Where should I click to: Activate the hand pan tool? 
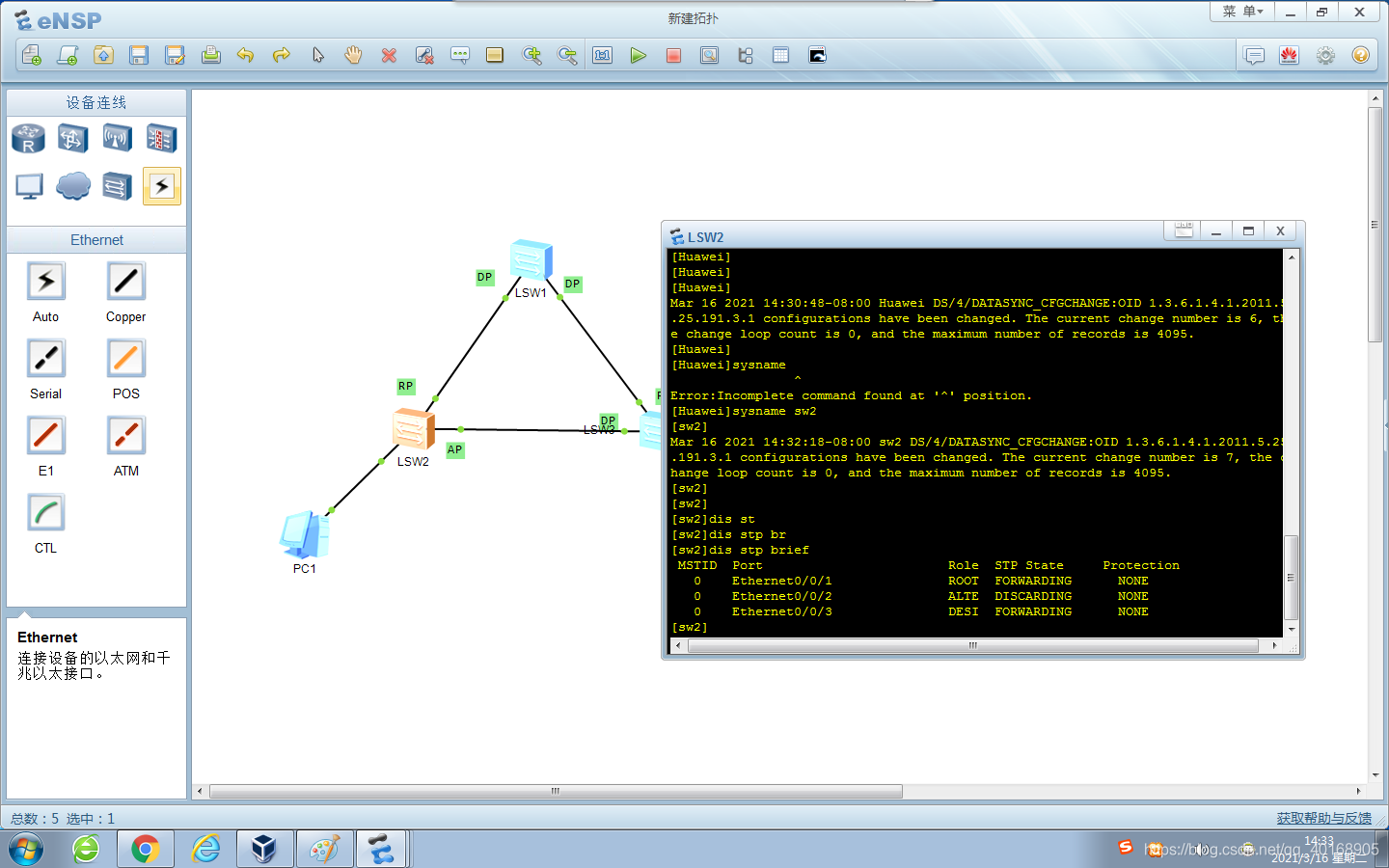[353, 55]
